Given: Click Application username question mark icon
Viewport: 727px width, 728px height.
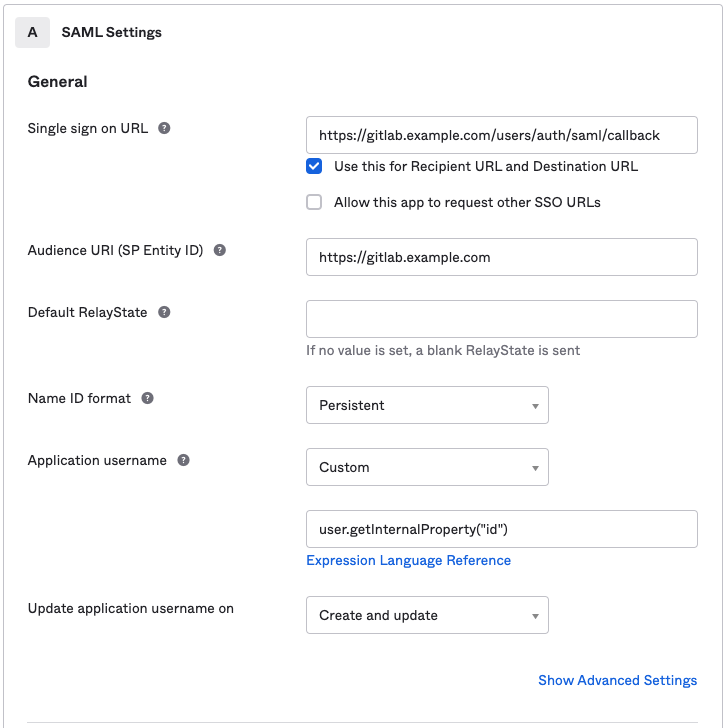Looking at the screenshot, I should pyautogui.click(x=183, y=460).
